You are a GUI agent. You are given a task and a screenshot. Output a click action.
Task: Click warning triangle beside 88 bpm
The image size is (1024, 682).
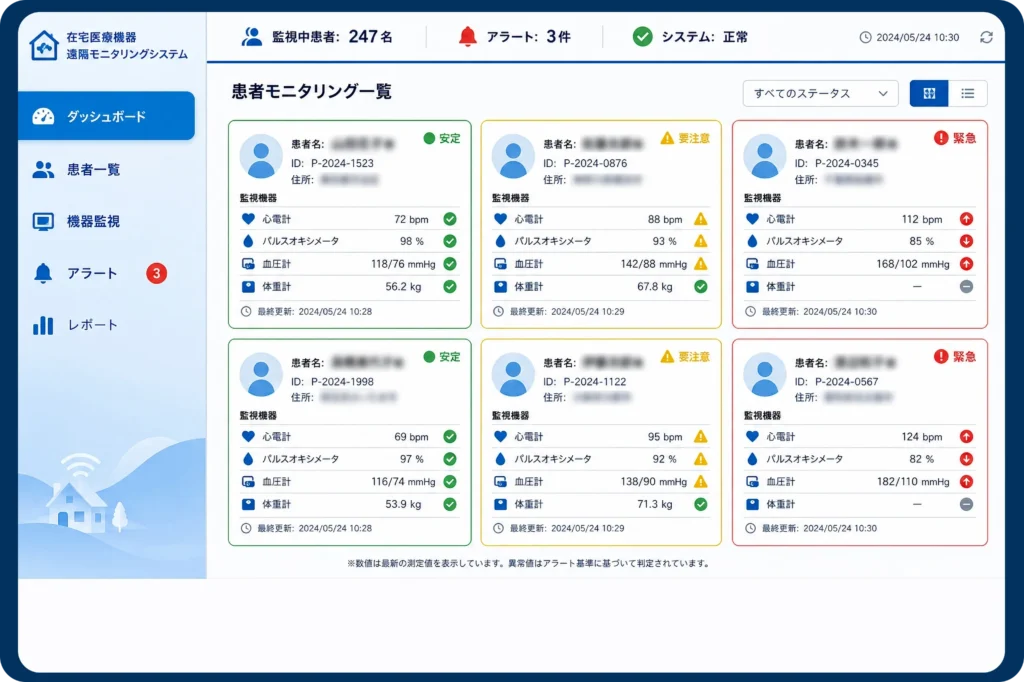pyautogui.click(x=701, y=219)
